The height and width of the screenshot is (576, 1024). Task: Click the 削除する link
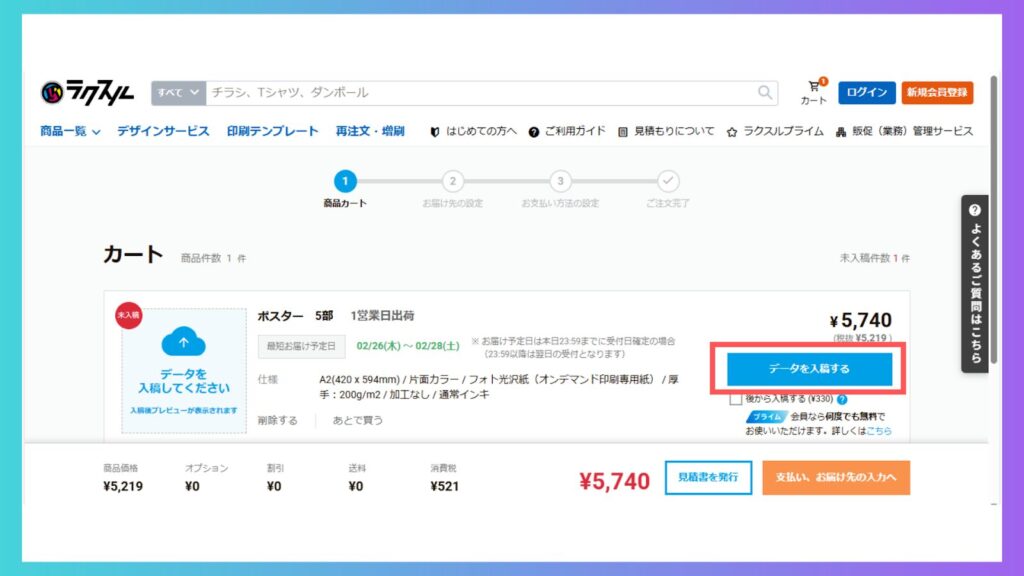(277, 421)
